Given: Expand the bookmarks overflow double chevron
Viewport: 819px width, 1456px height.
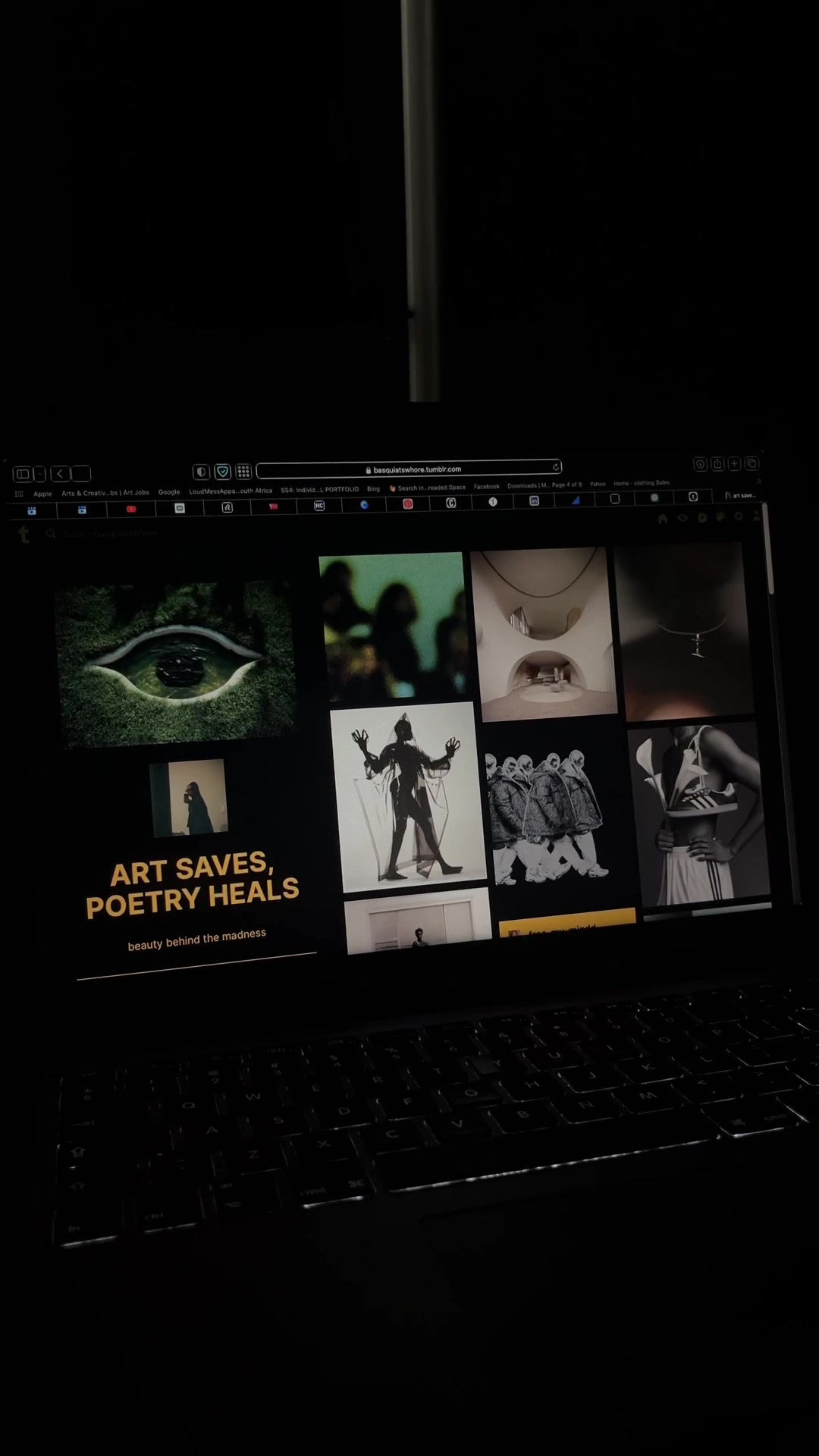Looking at the screenshot, I should 758,481.
